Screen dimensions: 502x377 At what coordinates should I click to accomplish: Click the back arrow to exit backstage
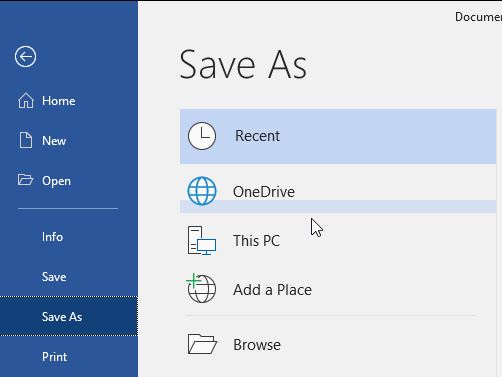coord(25,57)
